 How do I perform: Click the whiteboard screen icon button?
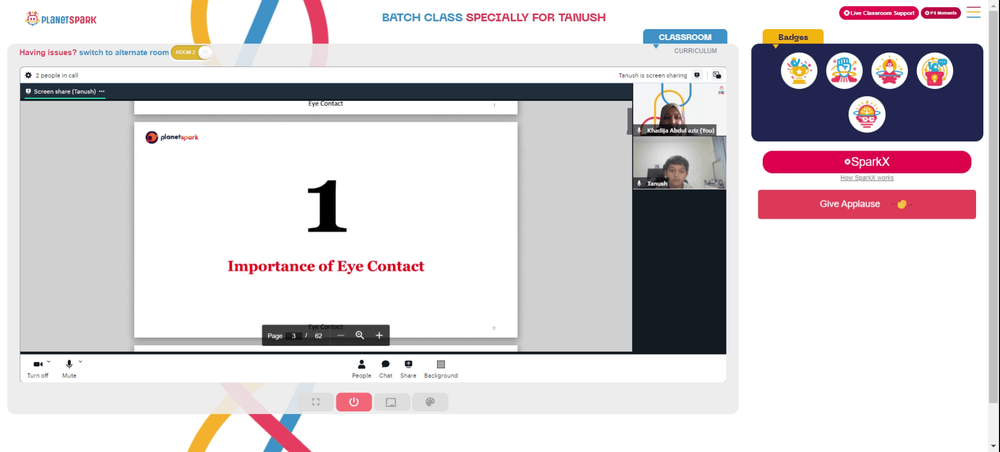point(392,402)
